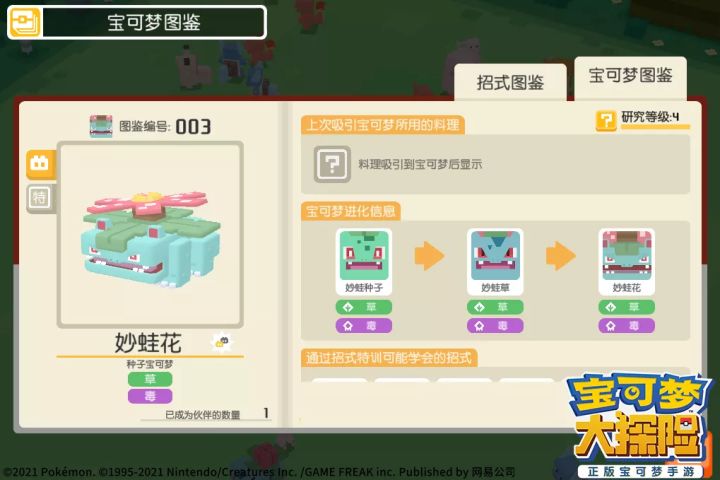Switch to the 宝可梦图鉴 tab

click(x=630, y=77)
